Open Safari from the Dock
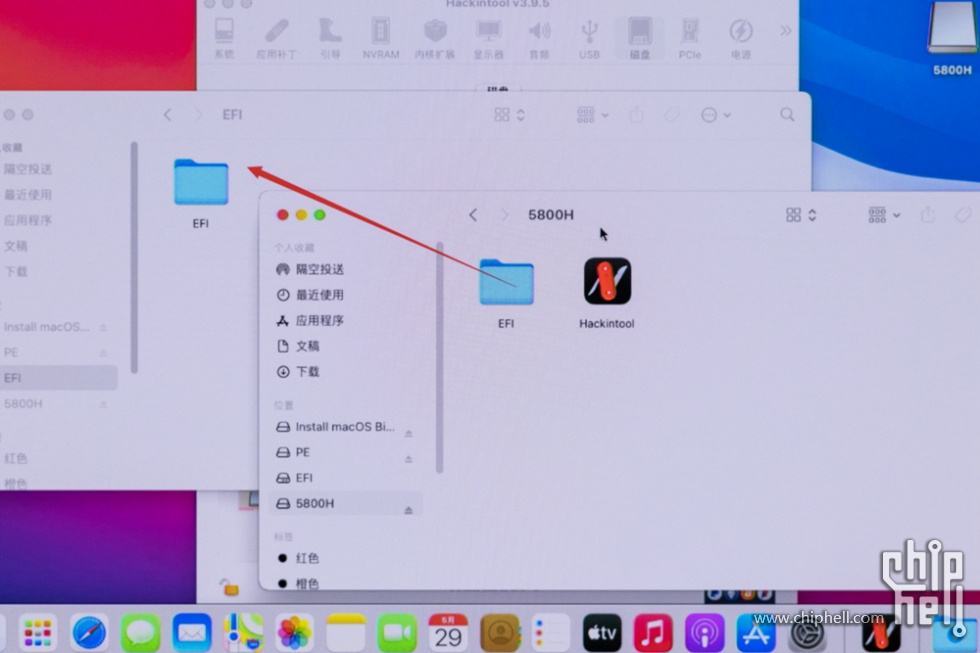Screen dimensions: 980x653 tap(89, 633)
